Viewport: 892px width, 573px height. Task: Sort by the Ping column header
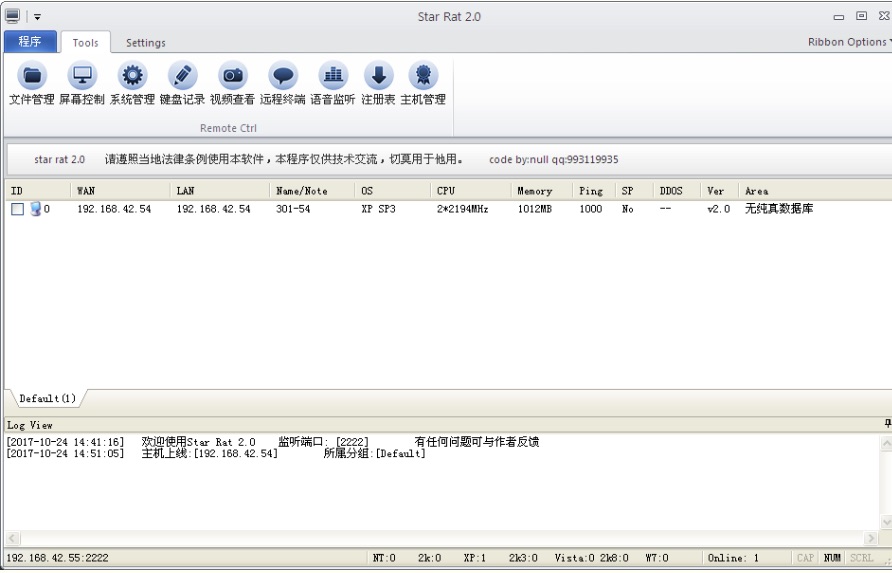click(x=594, y=191)
